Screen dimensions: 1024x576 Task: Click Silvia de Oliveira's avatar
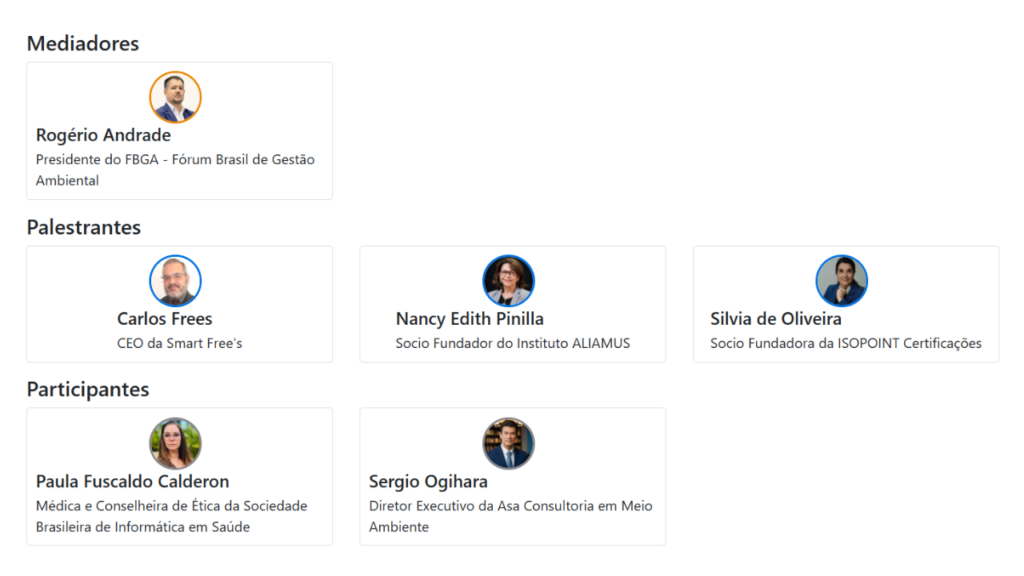point(841,281)
